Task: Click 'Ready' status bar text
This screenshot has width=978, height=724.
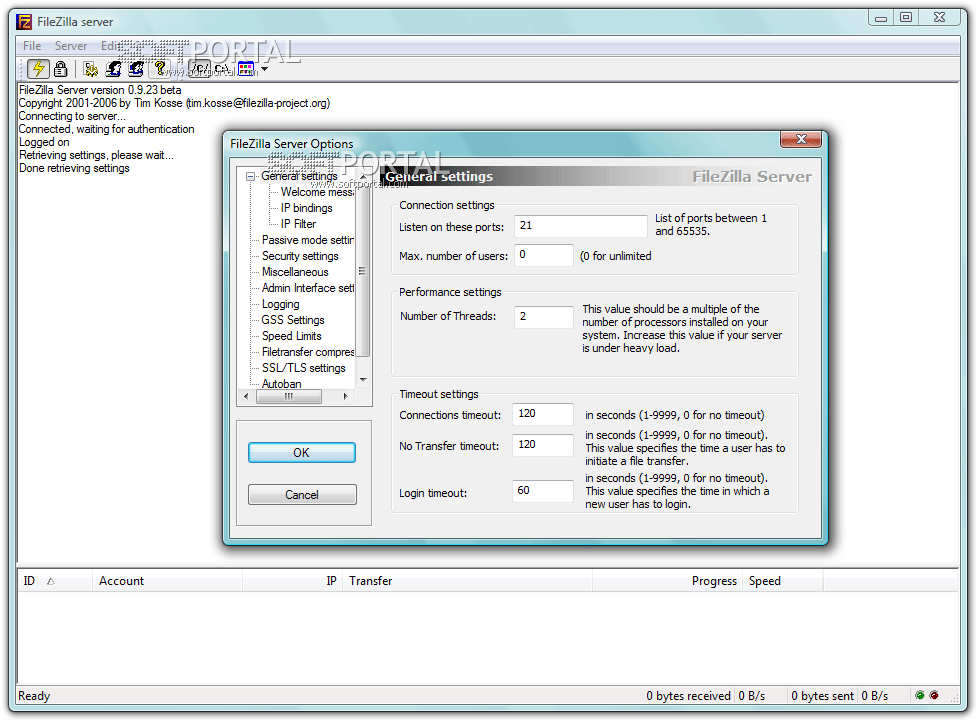Action: (x=34, y=696)
